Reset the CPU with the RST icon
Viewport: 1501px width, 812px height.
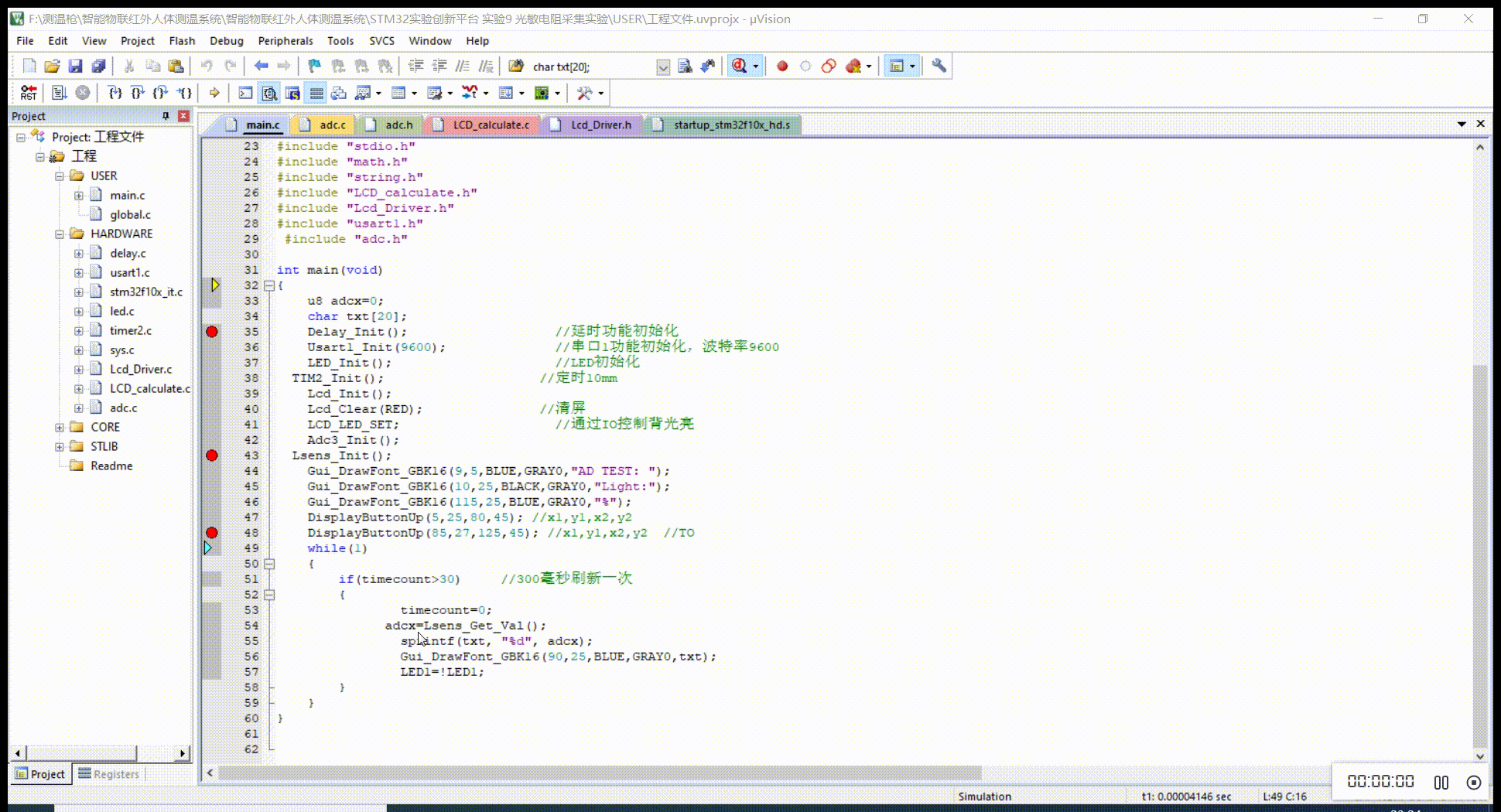point(29,94)
